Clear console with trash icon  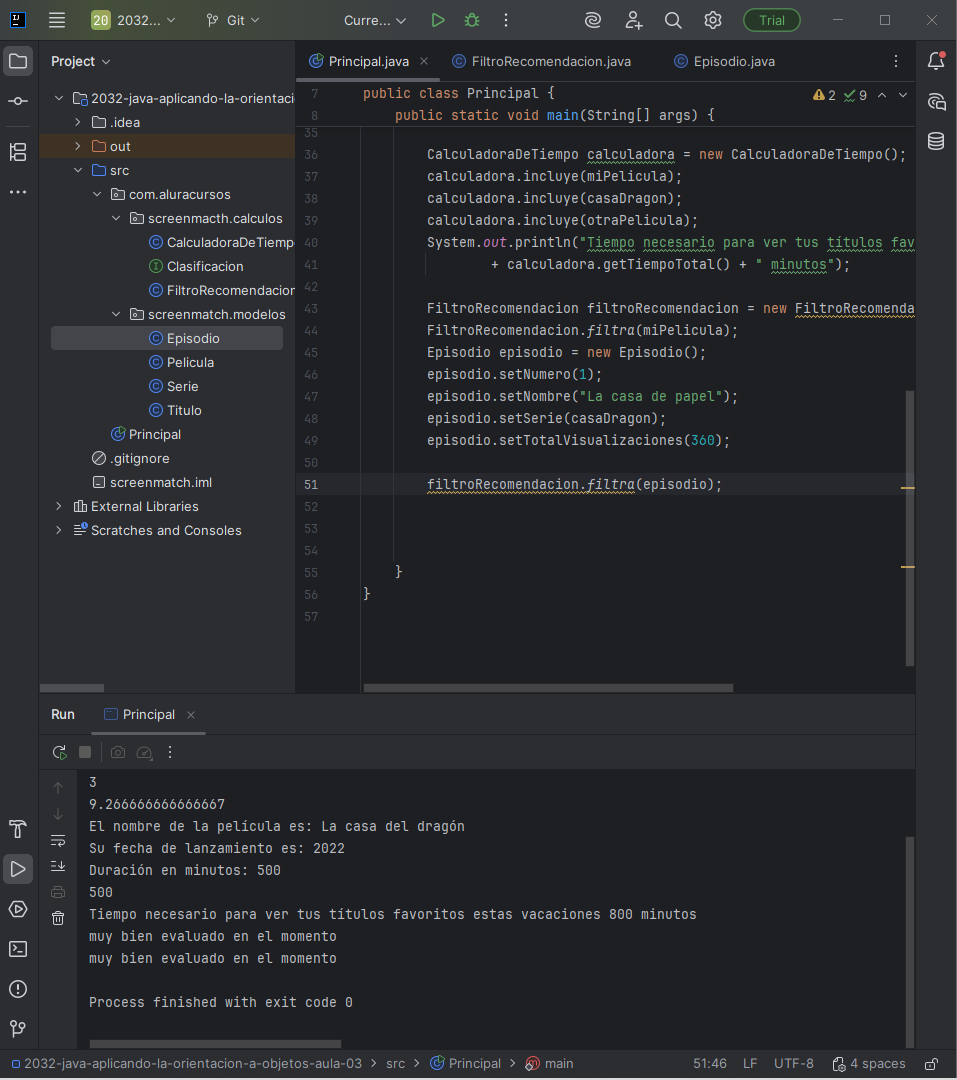pos(58,918)
